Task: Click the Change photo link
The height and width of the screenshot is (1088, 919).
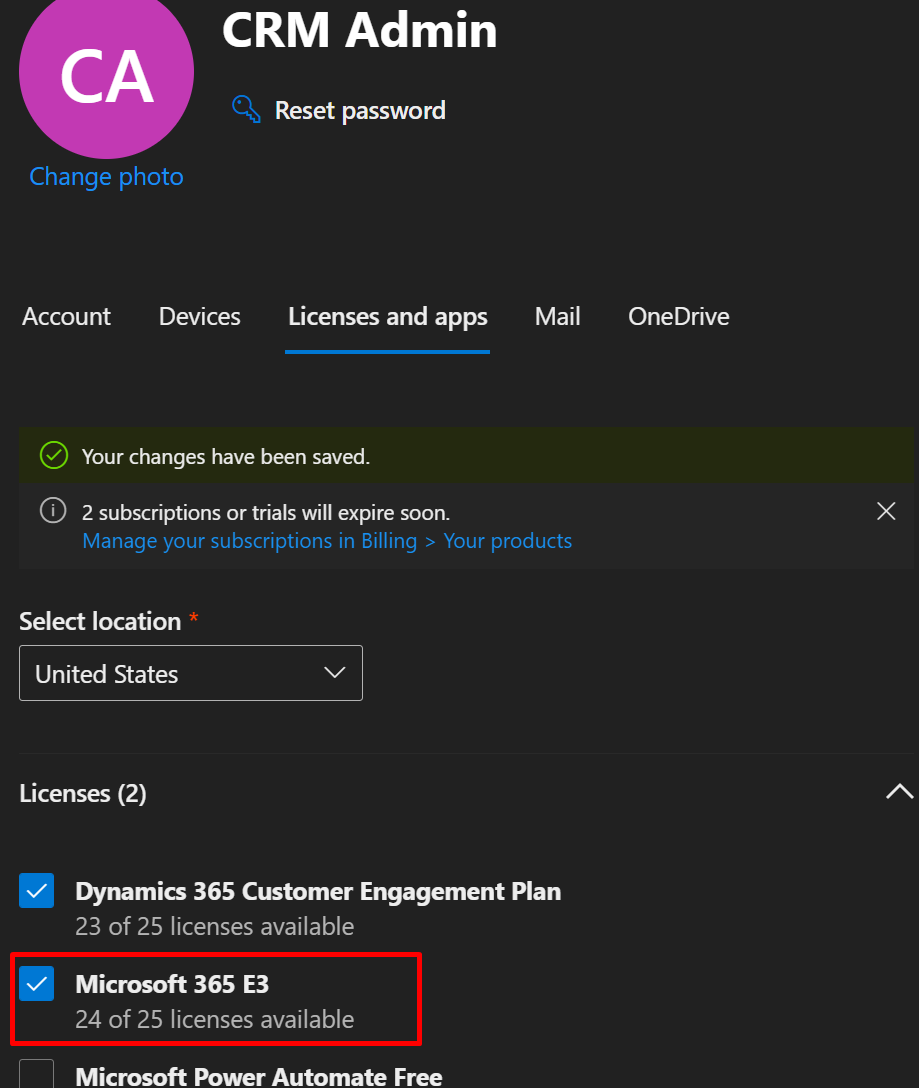Action: [106, 177]
